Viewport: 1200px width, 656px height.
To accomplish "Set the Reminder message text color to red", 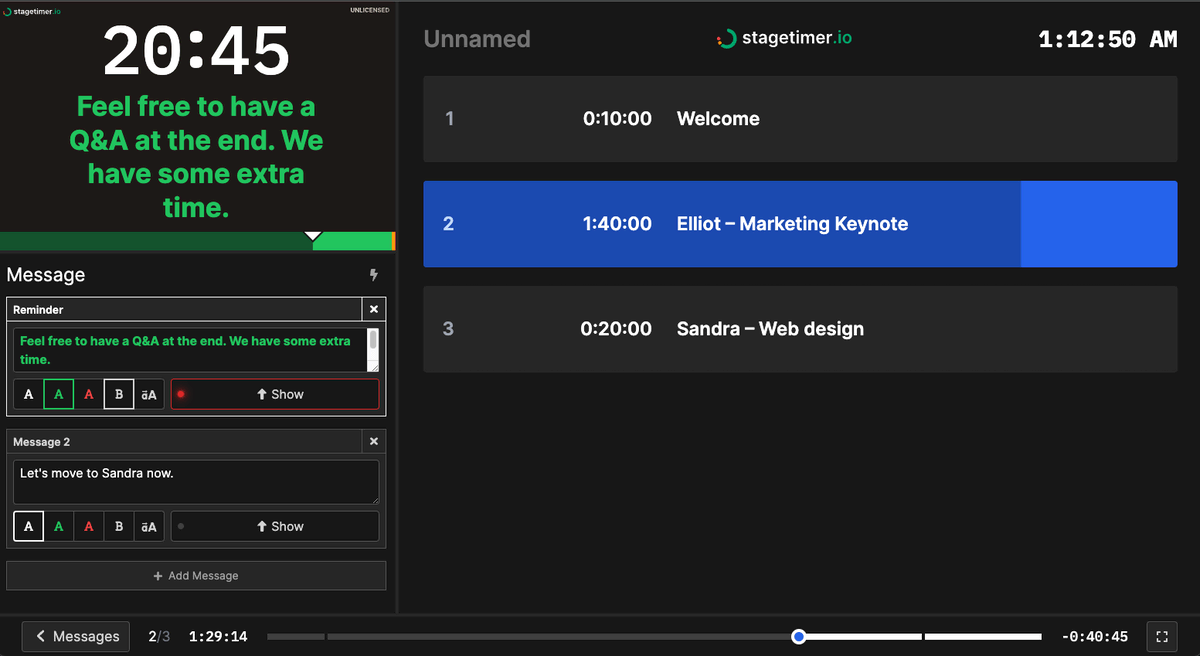I will tap(88, 393).
